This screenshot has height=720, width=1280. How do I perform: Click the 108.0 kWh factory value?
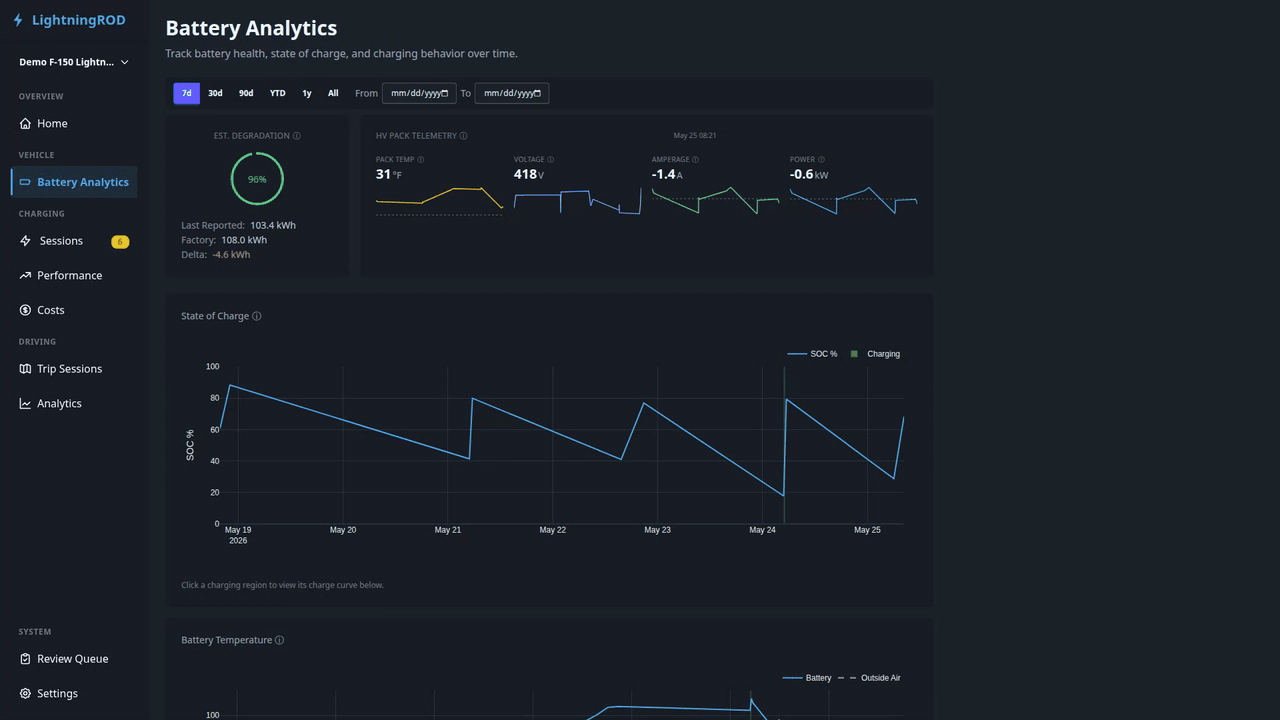coord(244,240)
